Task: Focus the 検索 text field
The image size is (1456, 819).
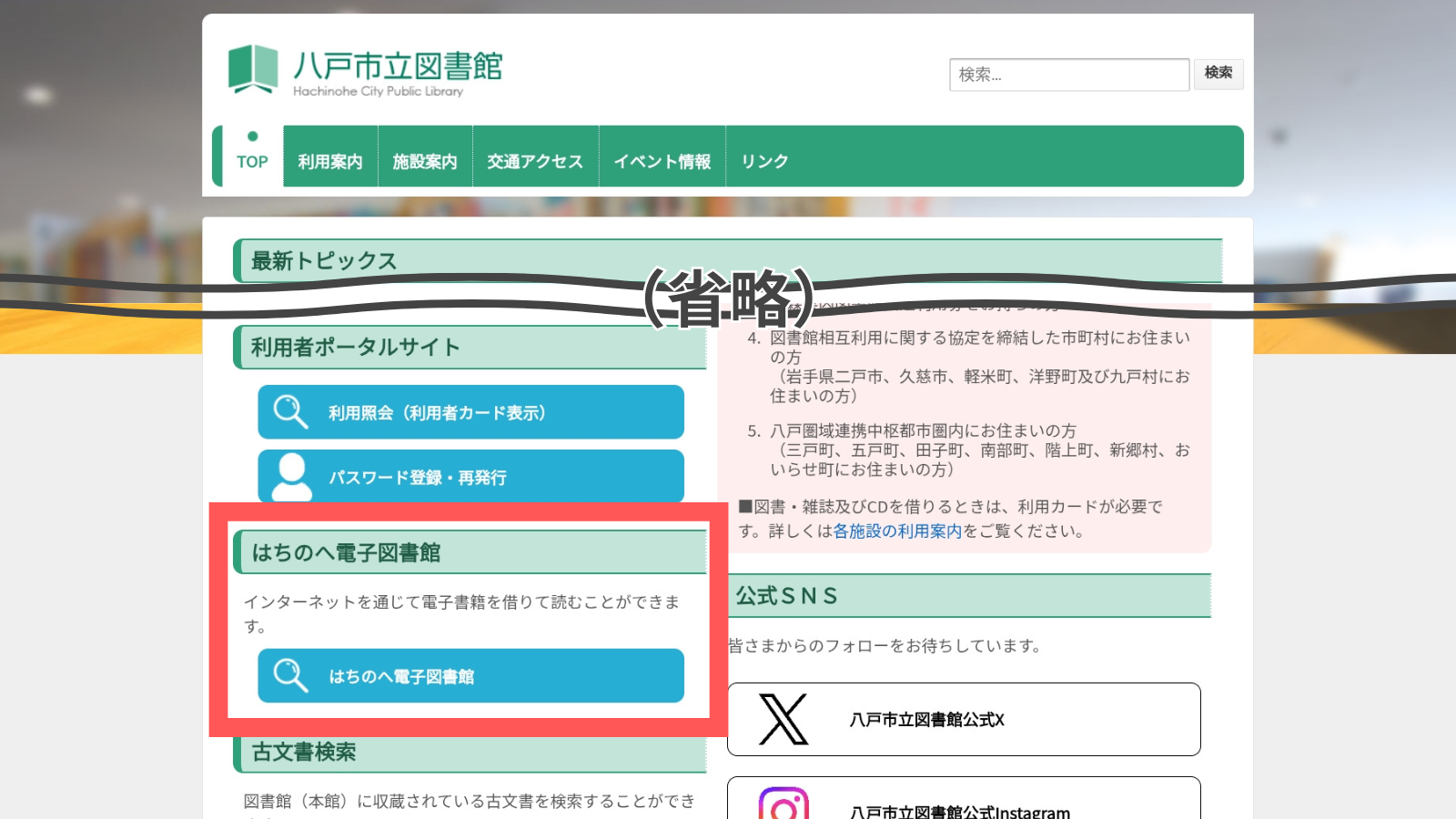Action: click(1068, 75)
